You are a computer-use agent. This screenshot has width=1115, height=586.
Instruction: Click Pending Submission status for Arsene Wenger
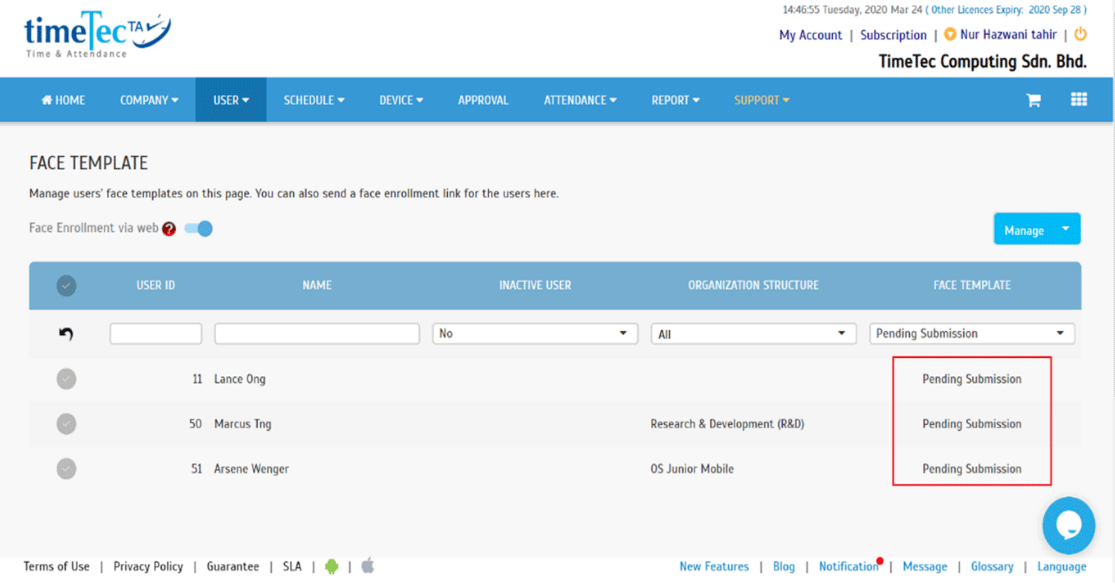(x=972, y=469)
